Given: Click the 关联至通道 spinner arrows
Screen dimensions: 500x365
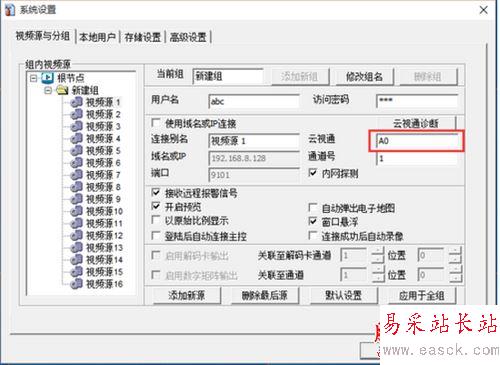Looking at the screenshot, I should pyautogui.click(x=378, y=275).
